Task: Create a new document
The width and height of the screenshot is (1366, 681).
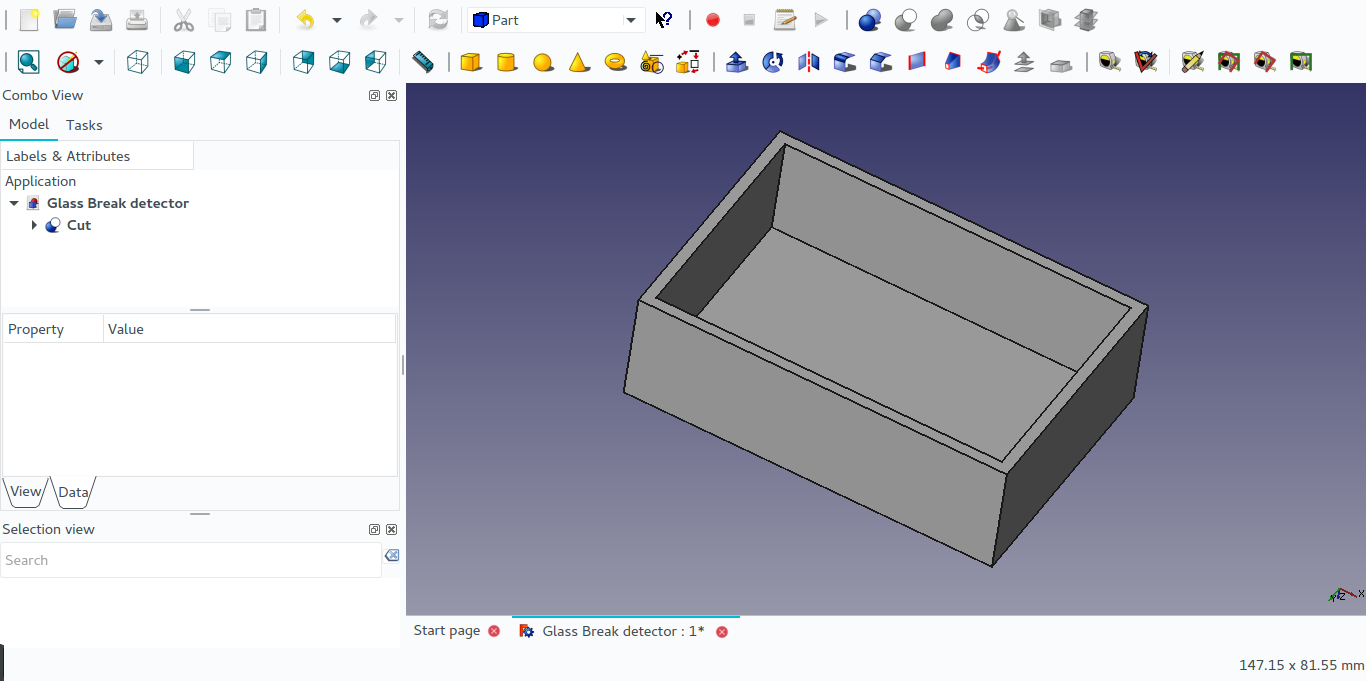Action: pos(29,20)
